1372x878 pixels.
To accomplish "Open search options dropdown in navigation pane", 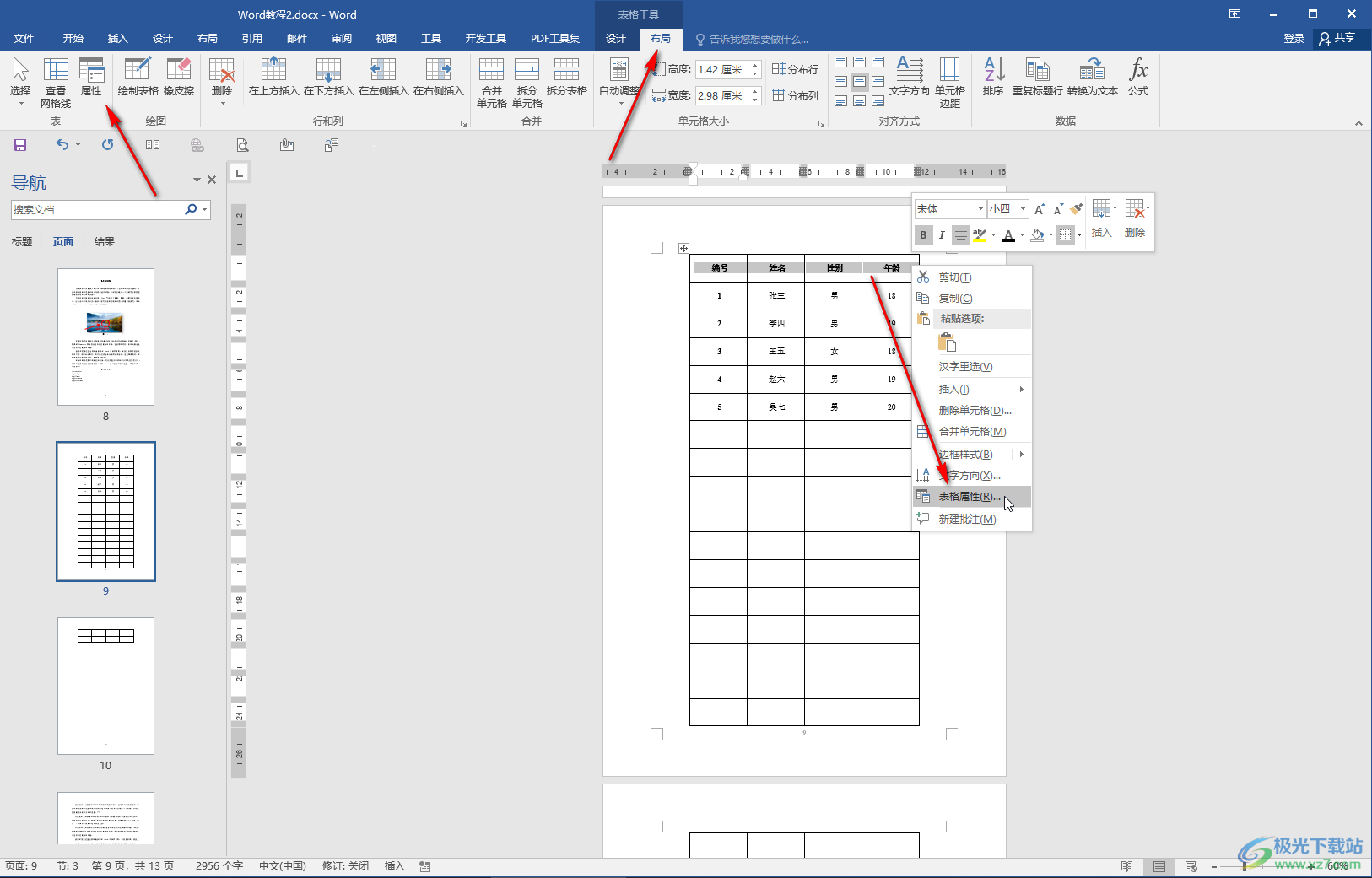I will coord(204,210).
